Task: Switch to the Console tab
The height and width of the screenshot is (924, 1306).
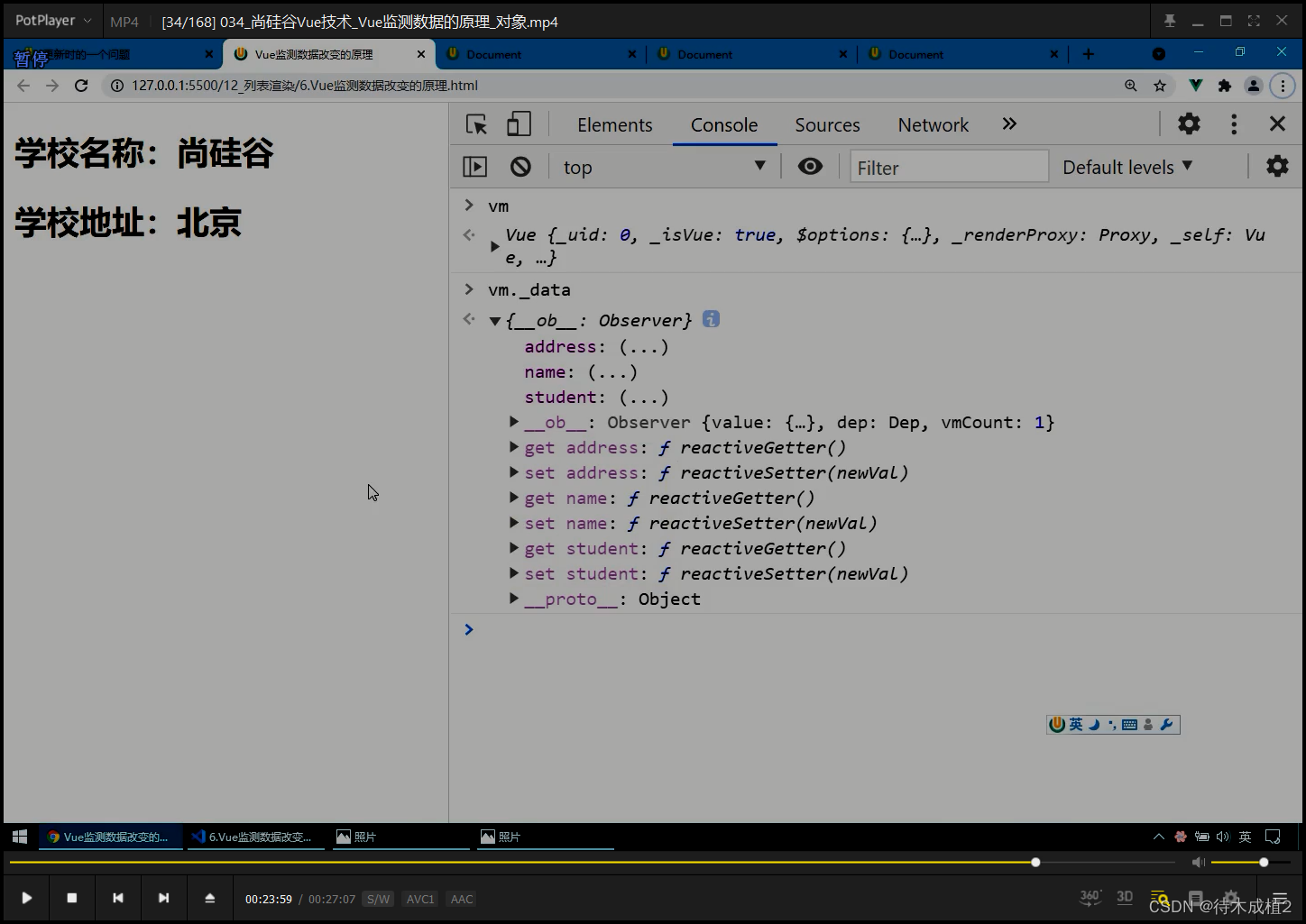Action: [x=724, y=124]
